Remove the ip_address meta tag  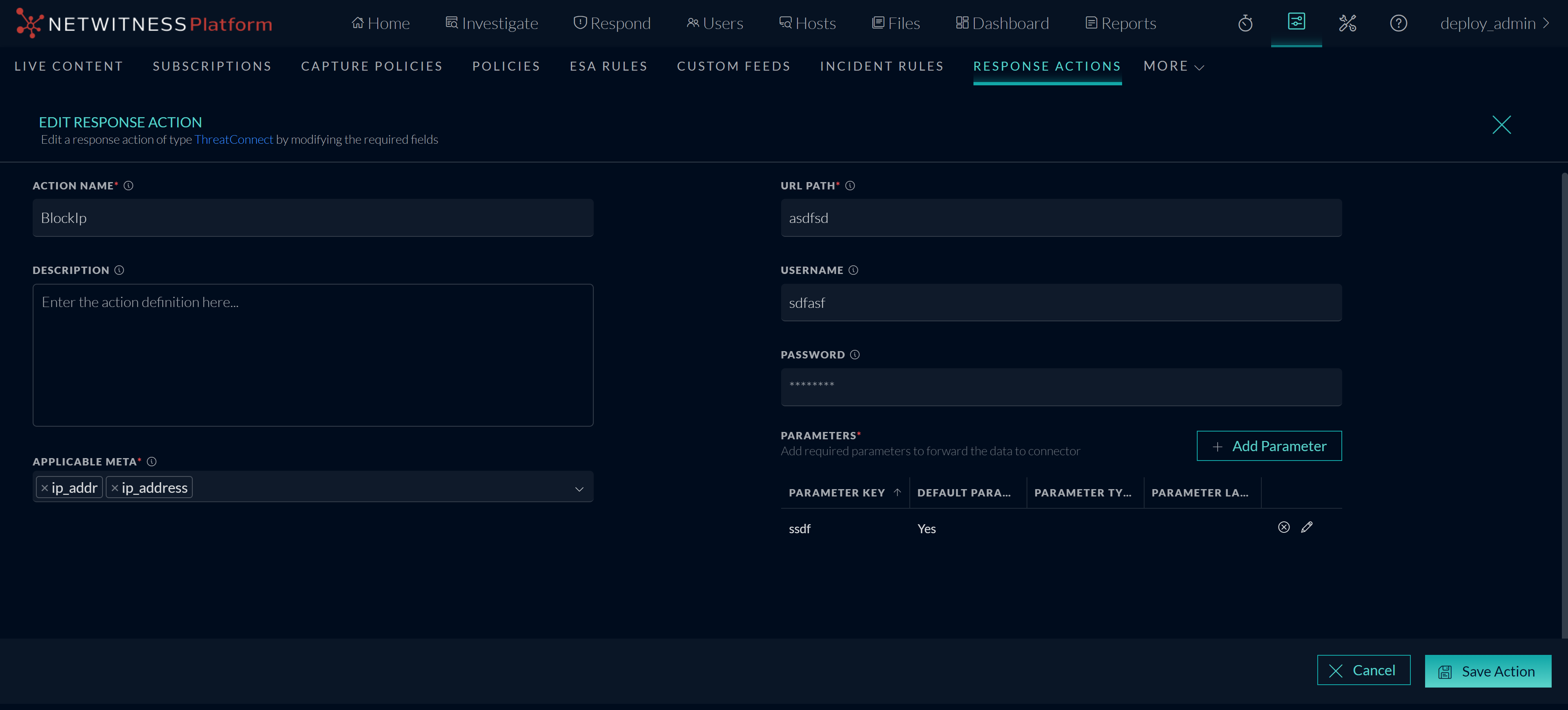point(114,488)
